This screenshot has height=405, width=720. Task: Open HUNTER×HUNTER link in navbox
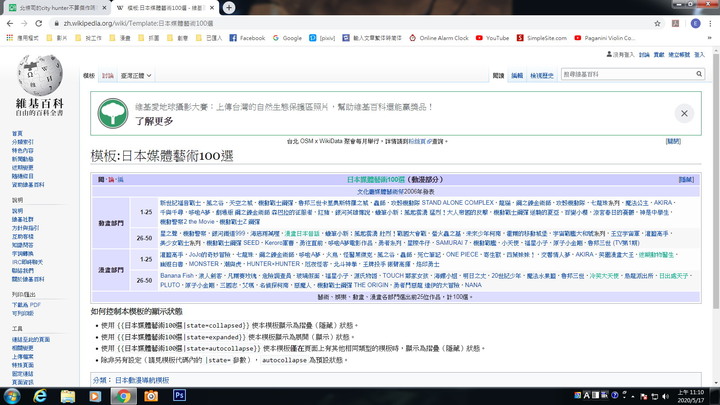click(x=274, y=264)
